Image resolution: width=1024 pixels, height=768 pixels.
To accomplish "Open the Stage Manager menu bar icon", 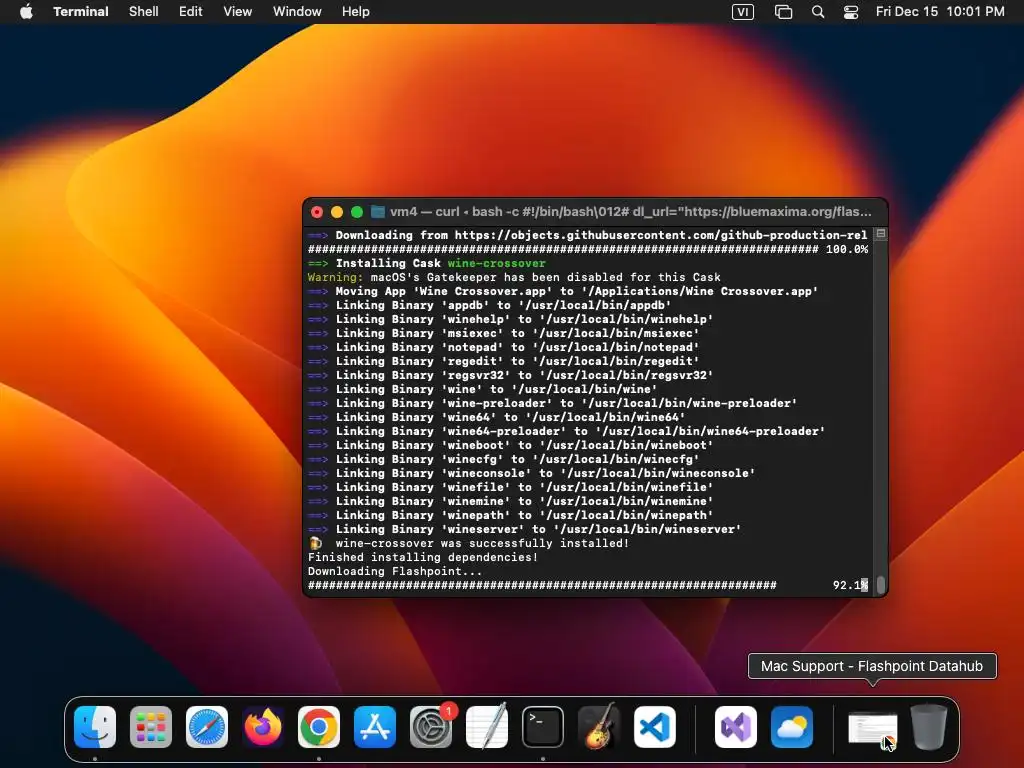I will click(783, 12).
